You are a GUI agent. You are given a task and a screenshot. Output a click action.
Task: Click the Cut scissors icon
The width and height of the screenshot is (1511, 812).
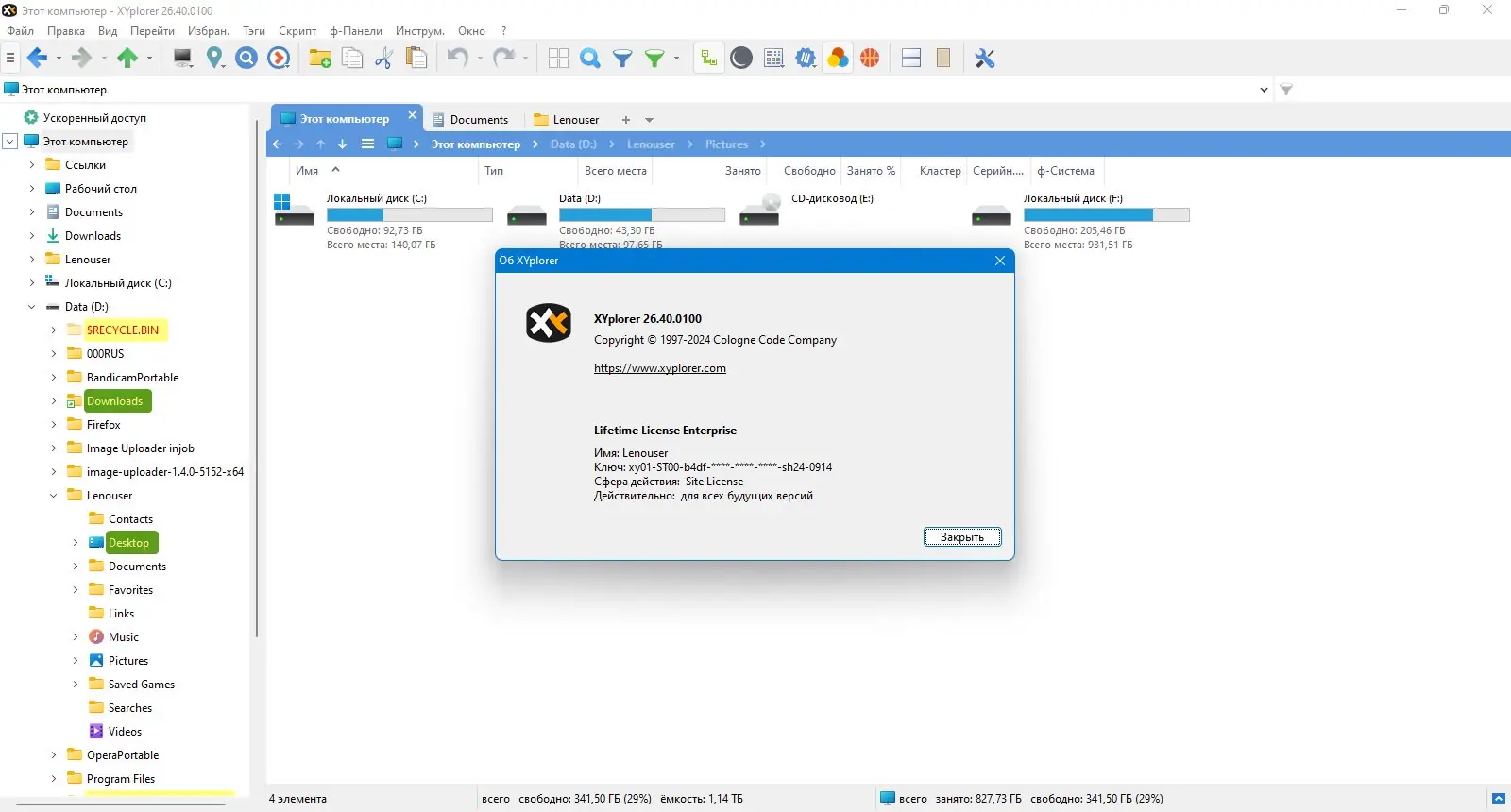pyautogui.click(x=383, y=59)
